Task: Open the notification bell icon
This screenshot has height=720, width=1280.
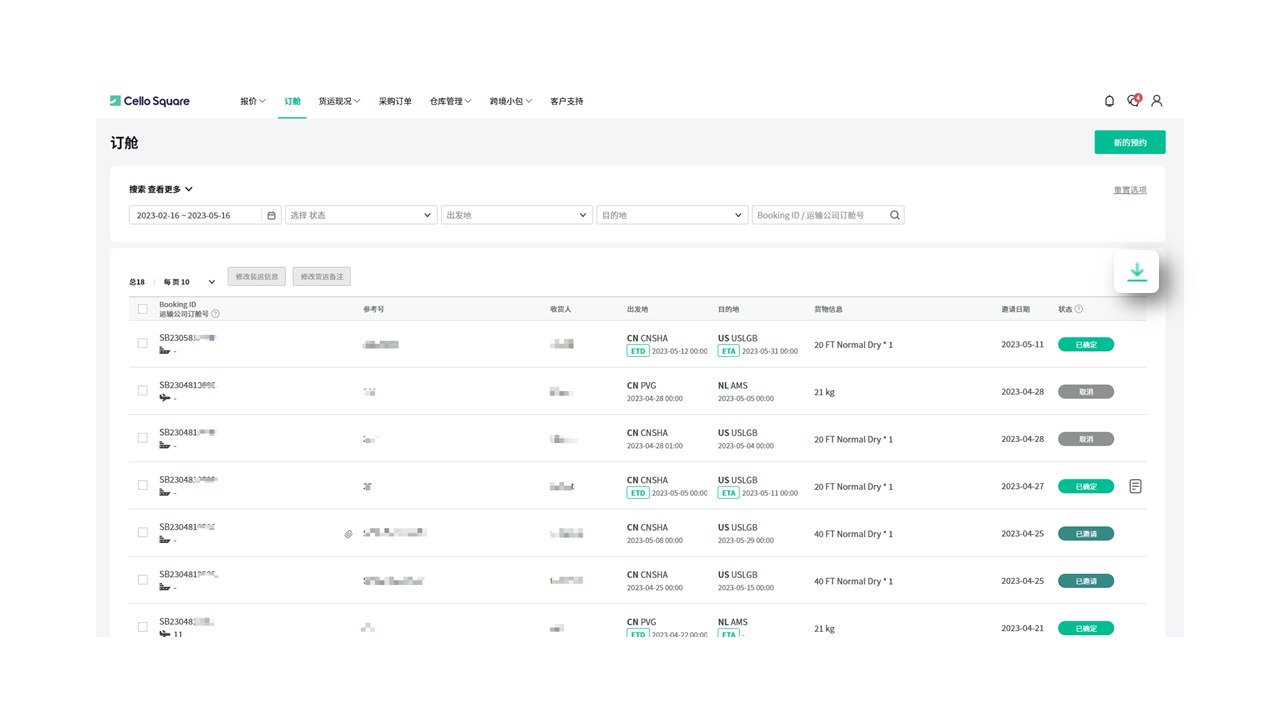Action: 1109,101
